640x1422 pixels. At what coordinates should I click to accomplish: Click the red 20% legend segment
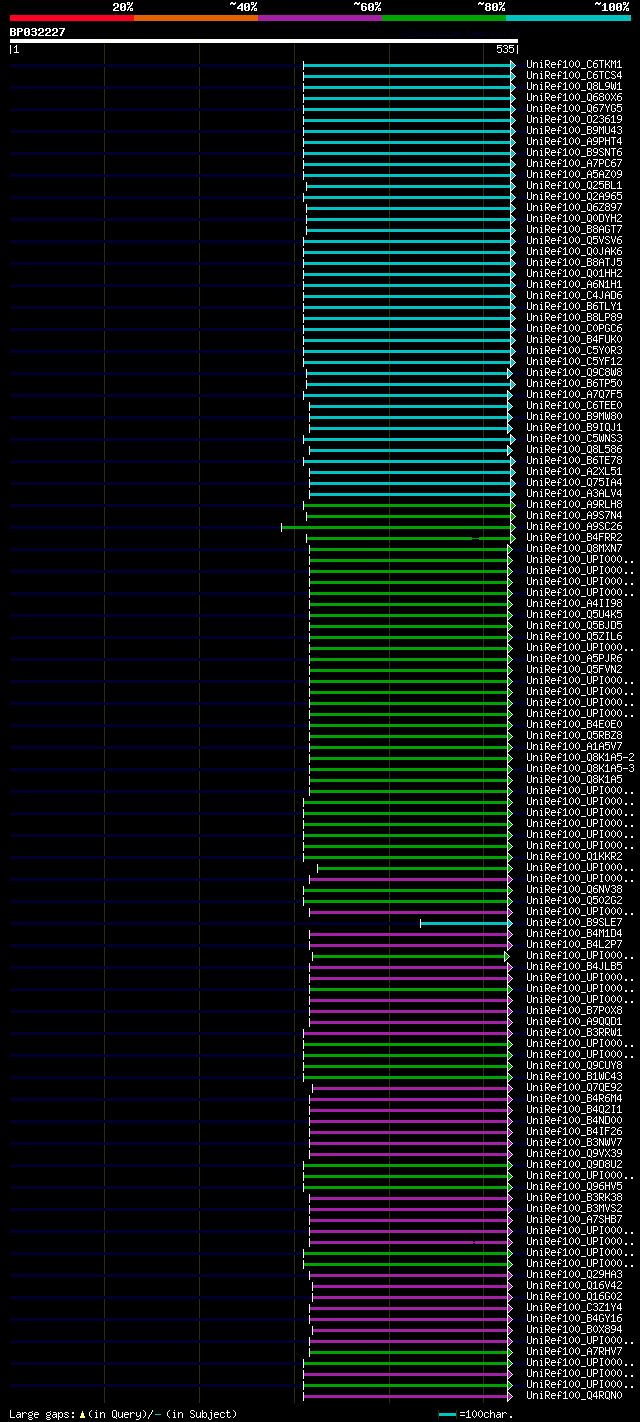(71, 17)
